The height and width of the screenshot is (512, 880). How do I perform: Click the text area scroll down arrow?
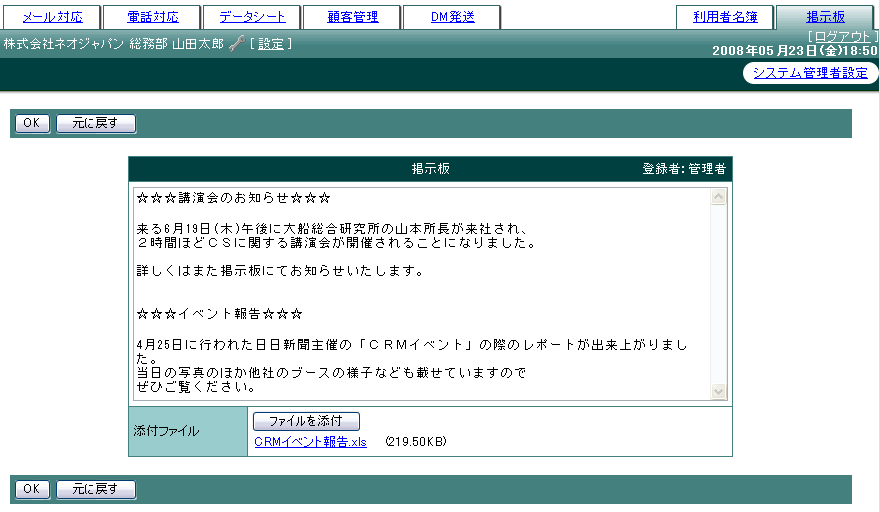pos(718,391)
